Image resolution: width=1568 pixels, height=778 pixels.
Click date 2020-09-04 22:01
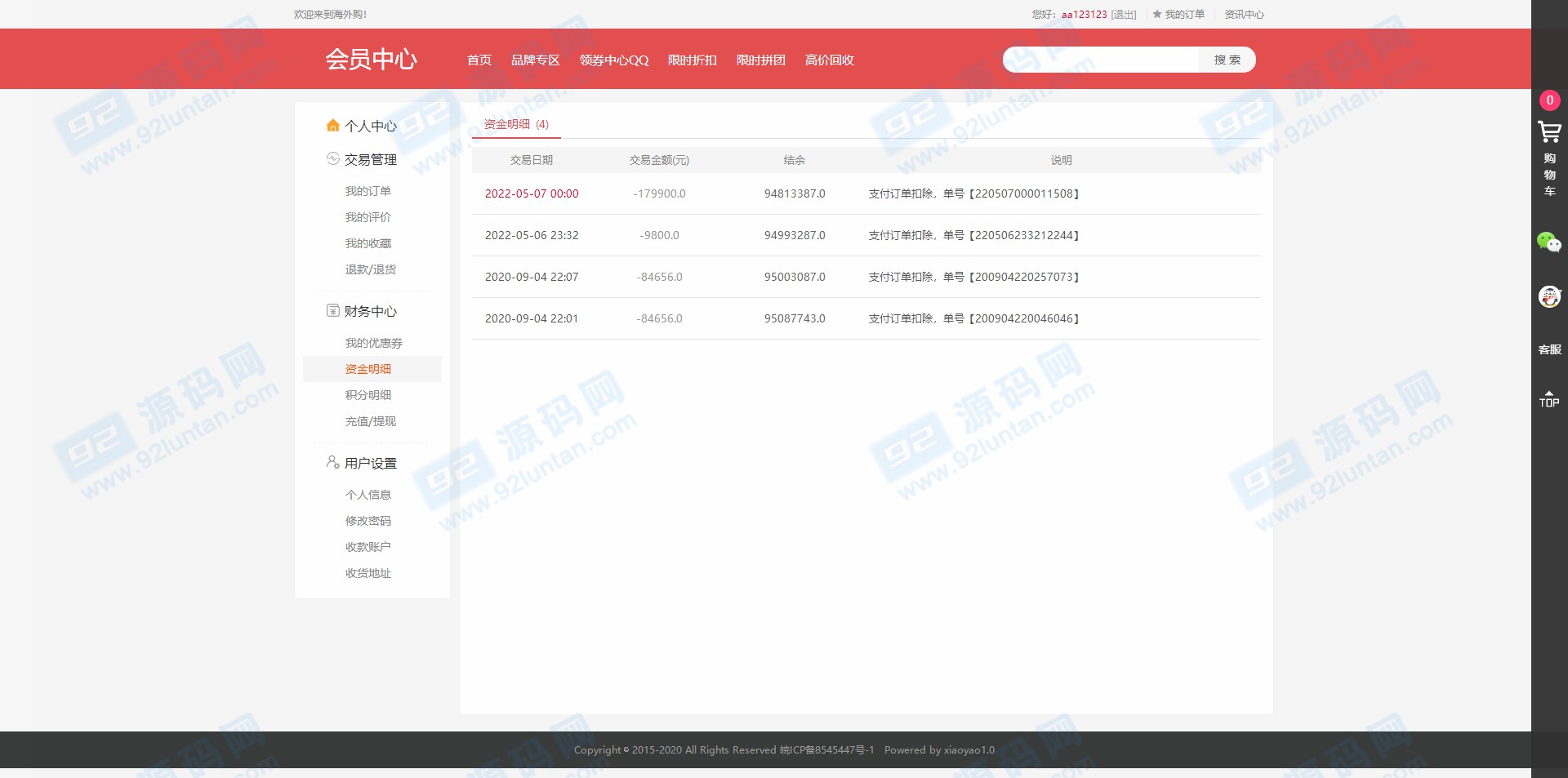[532, 318]
